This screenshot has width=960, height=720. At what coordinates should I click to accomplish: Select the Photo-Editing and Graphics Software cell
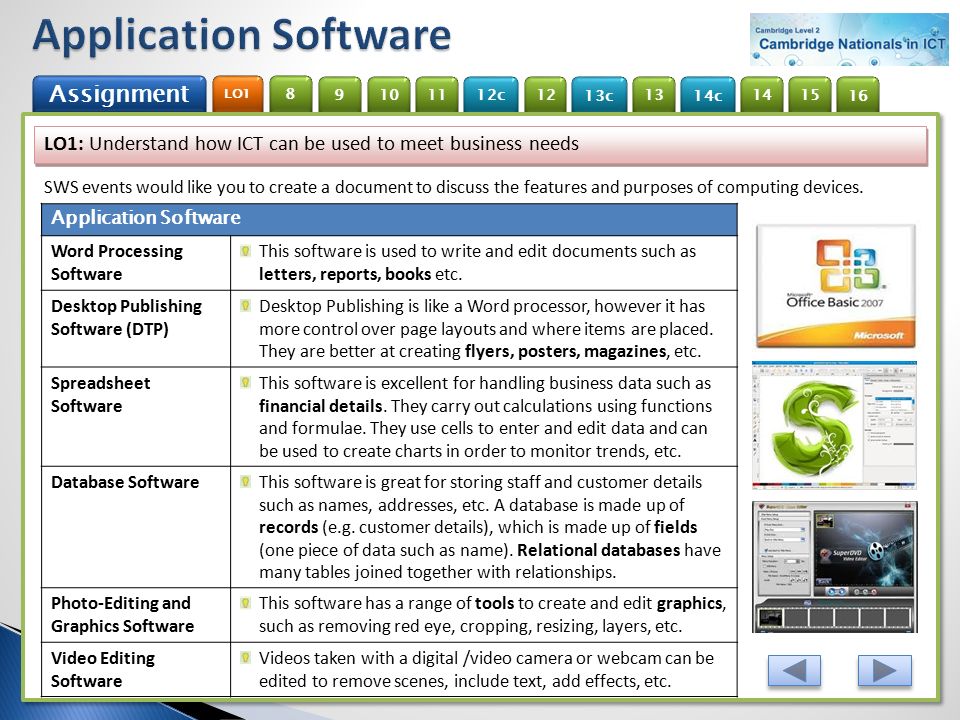[136, 615]
